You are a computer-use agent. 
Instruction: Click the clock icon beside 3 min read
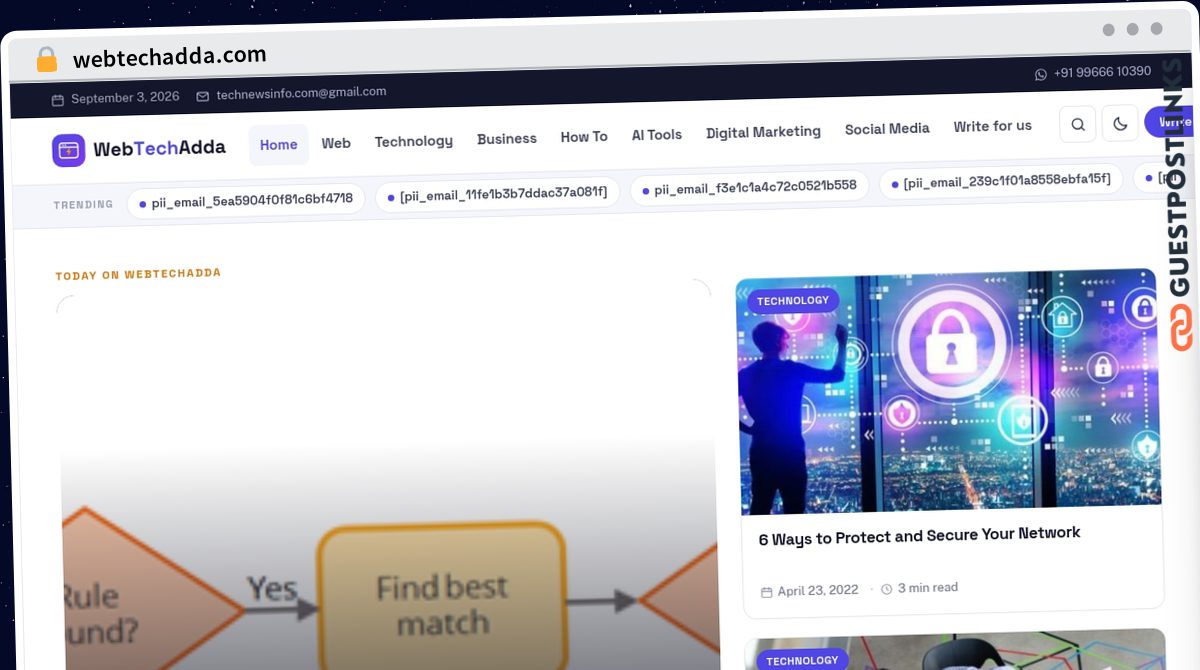[x=887, y=589]
